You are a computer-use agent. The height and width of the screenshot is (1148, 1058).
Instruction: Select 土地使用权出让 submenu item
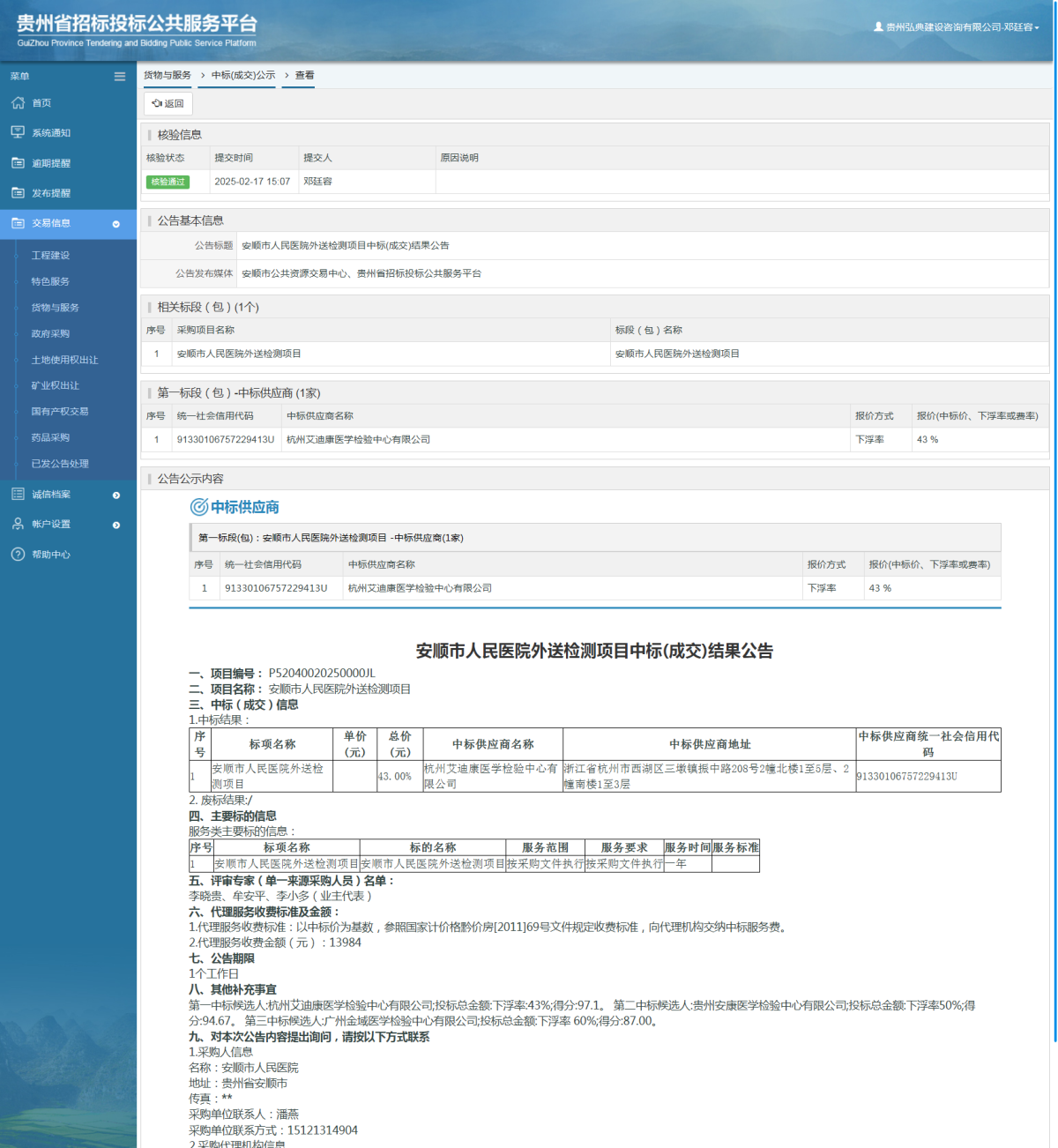[x=64, y=360]
